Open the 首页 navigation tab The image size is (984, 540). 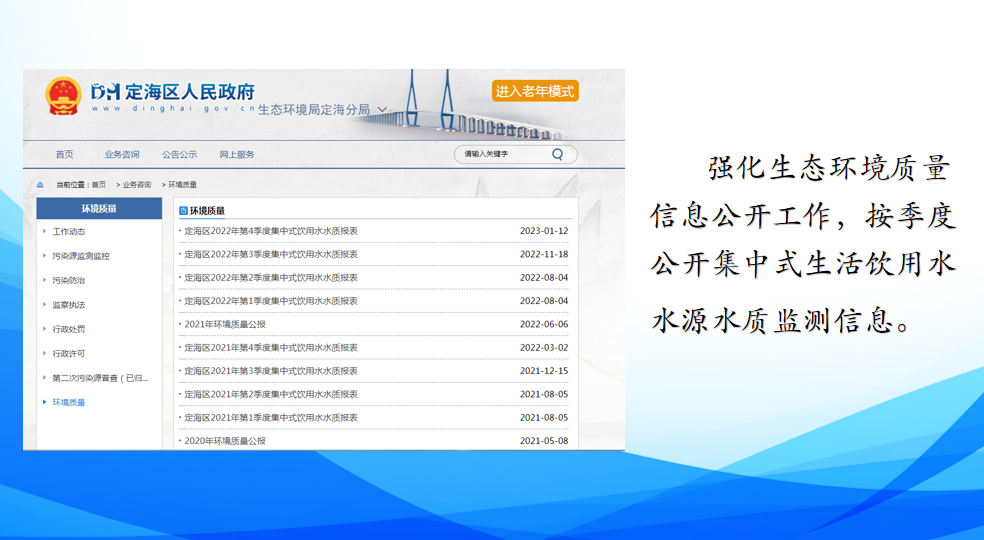pyautogui.click(x=64, y=154)
